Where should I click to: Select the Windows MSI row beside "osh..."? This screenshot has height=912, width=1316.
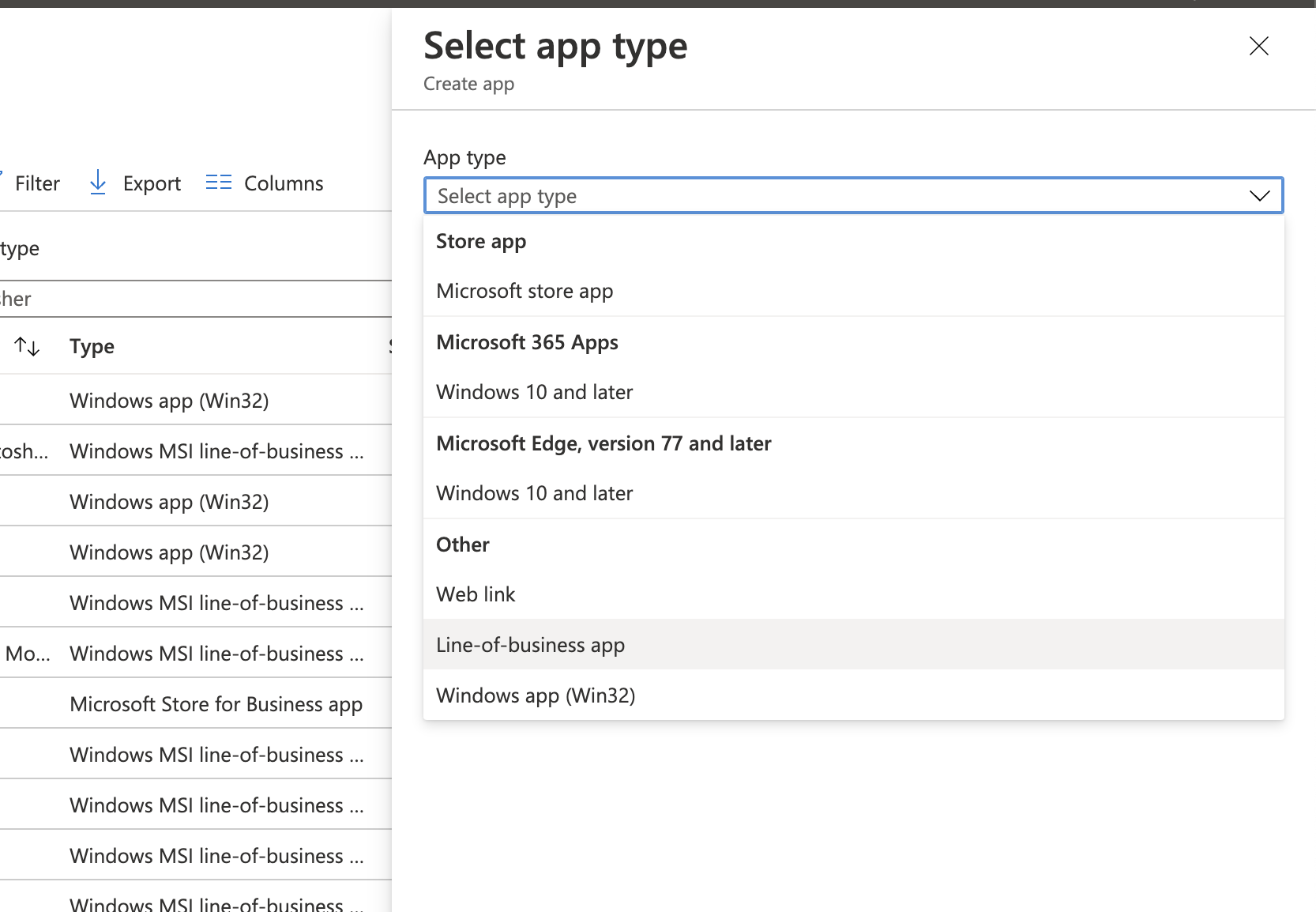coord(196,450)
